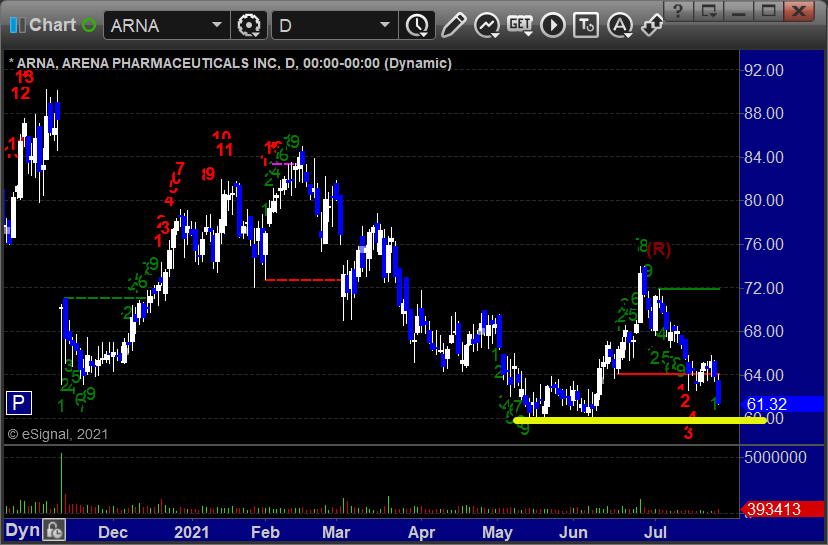Minimize the chart window
Screen dimensions: 828x545
pyautogui.click(x=738, y=11)
